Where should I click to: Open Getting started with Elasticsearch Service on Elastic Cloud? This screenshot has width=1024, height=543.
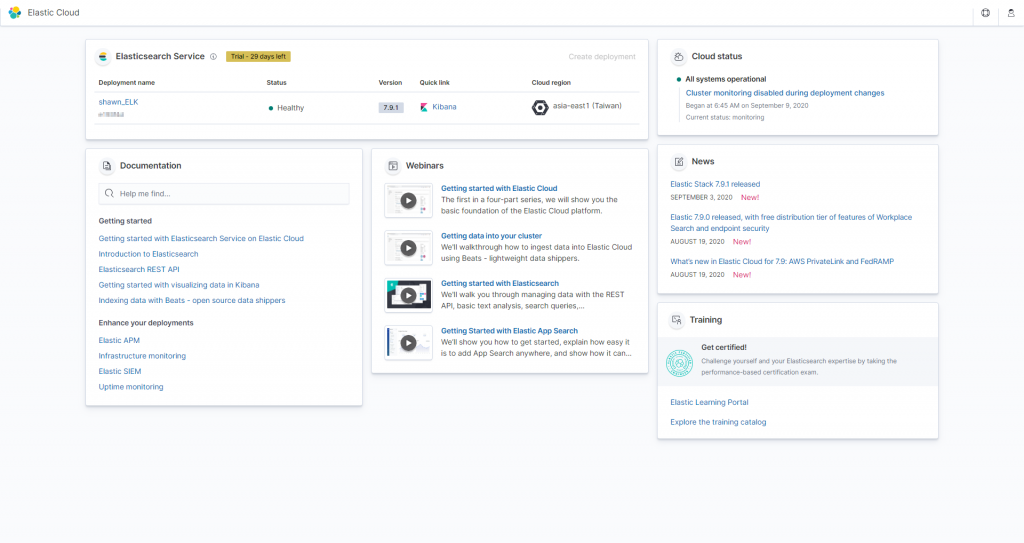tap(201, 239)
